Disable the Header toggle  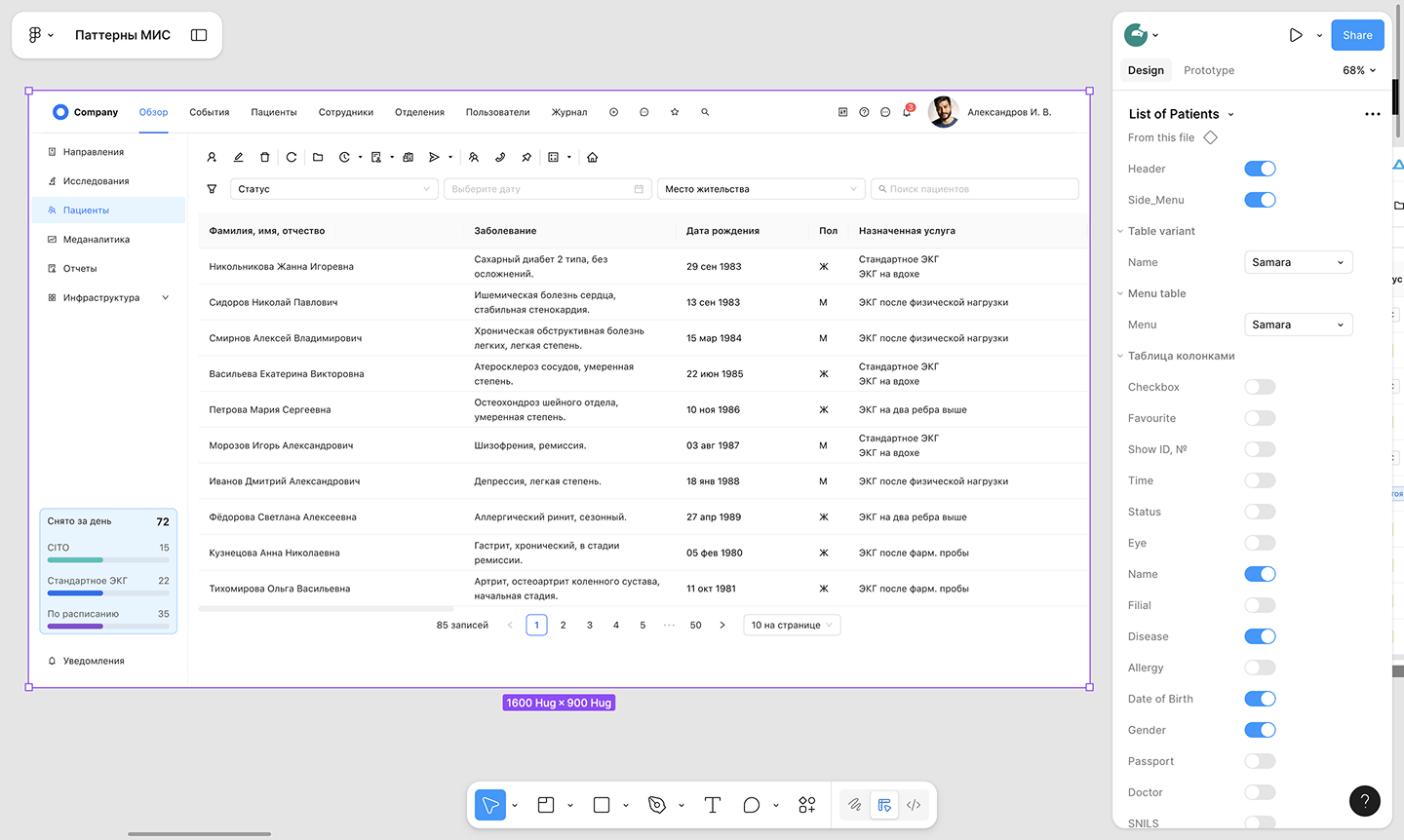tap(1260, 169)
